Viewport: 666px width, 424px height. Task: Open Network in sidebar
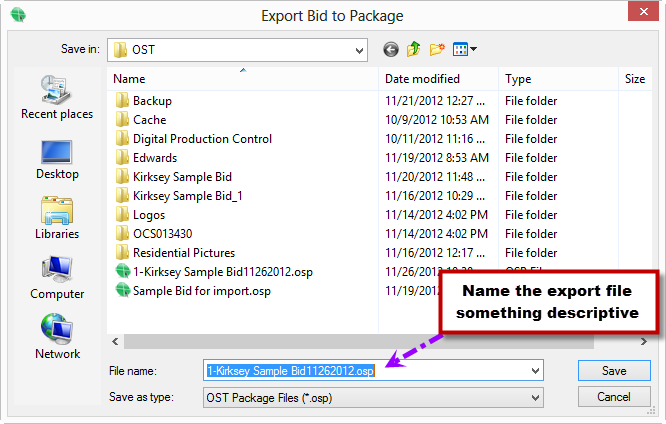click(x=57, y=338)
